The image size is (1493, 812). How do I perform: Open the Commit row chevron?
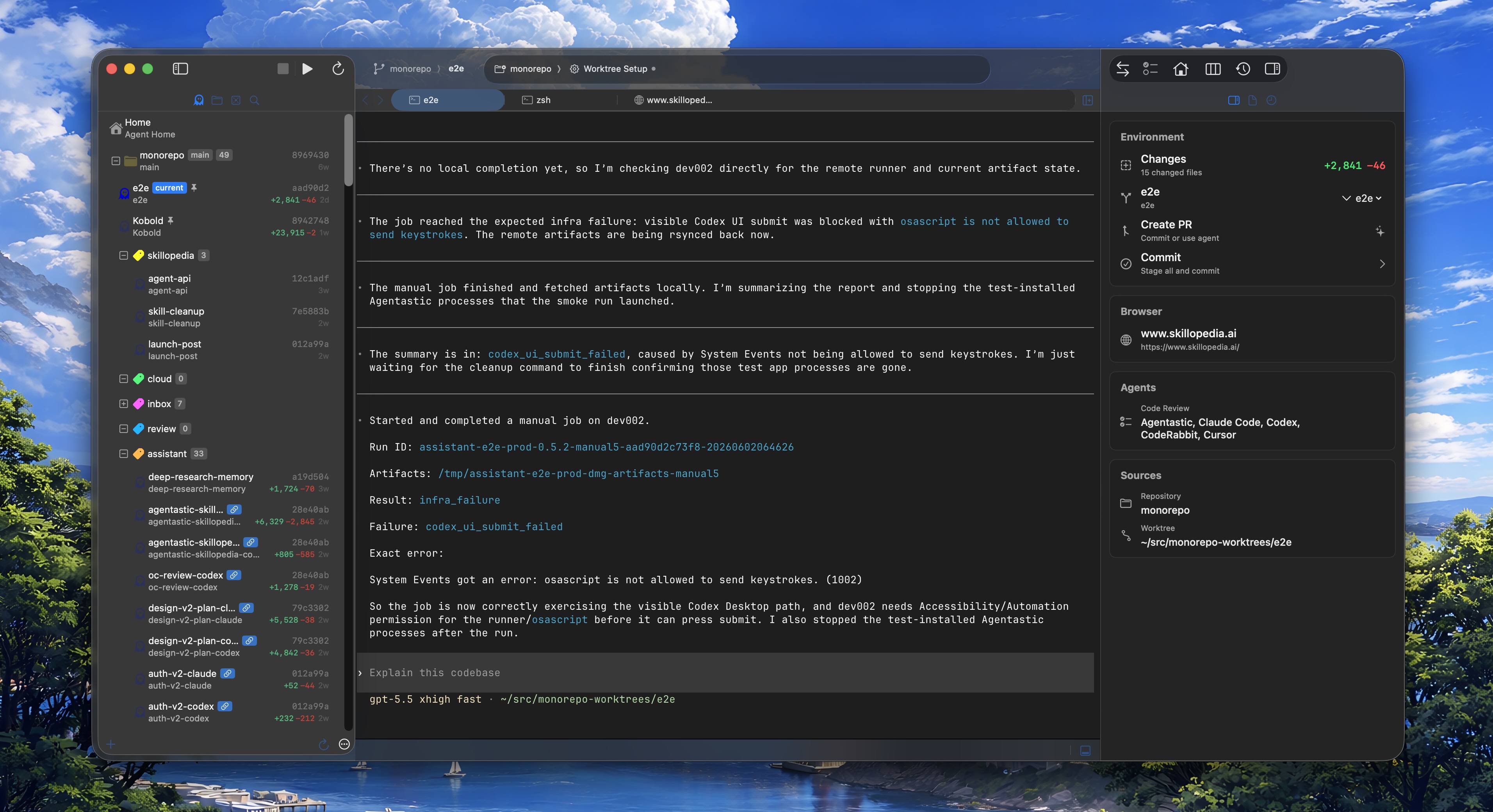(1382, 264)
